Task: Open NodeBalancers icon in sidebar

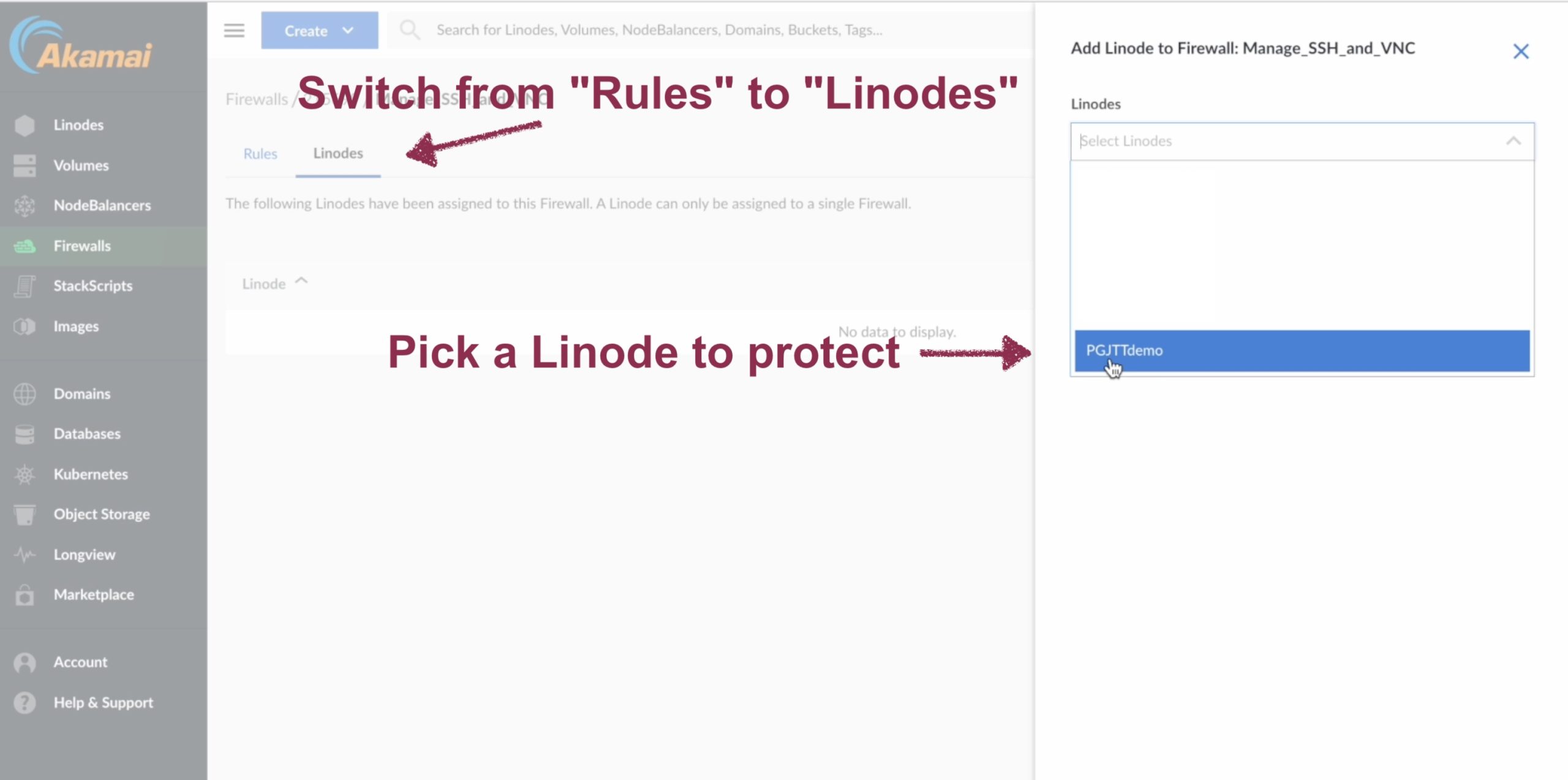Action: [x=24, y=206]
